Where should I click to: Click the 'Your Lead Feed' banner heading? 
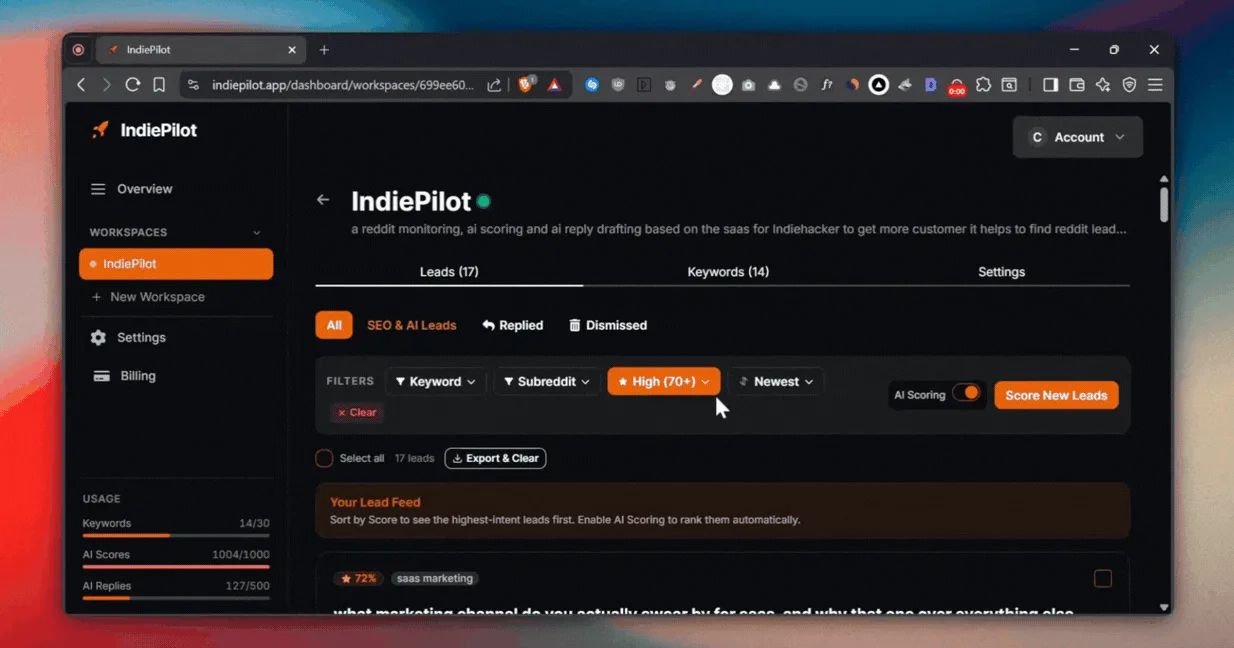[375, 502]
